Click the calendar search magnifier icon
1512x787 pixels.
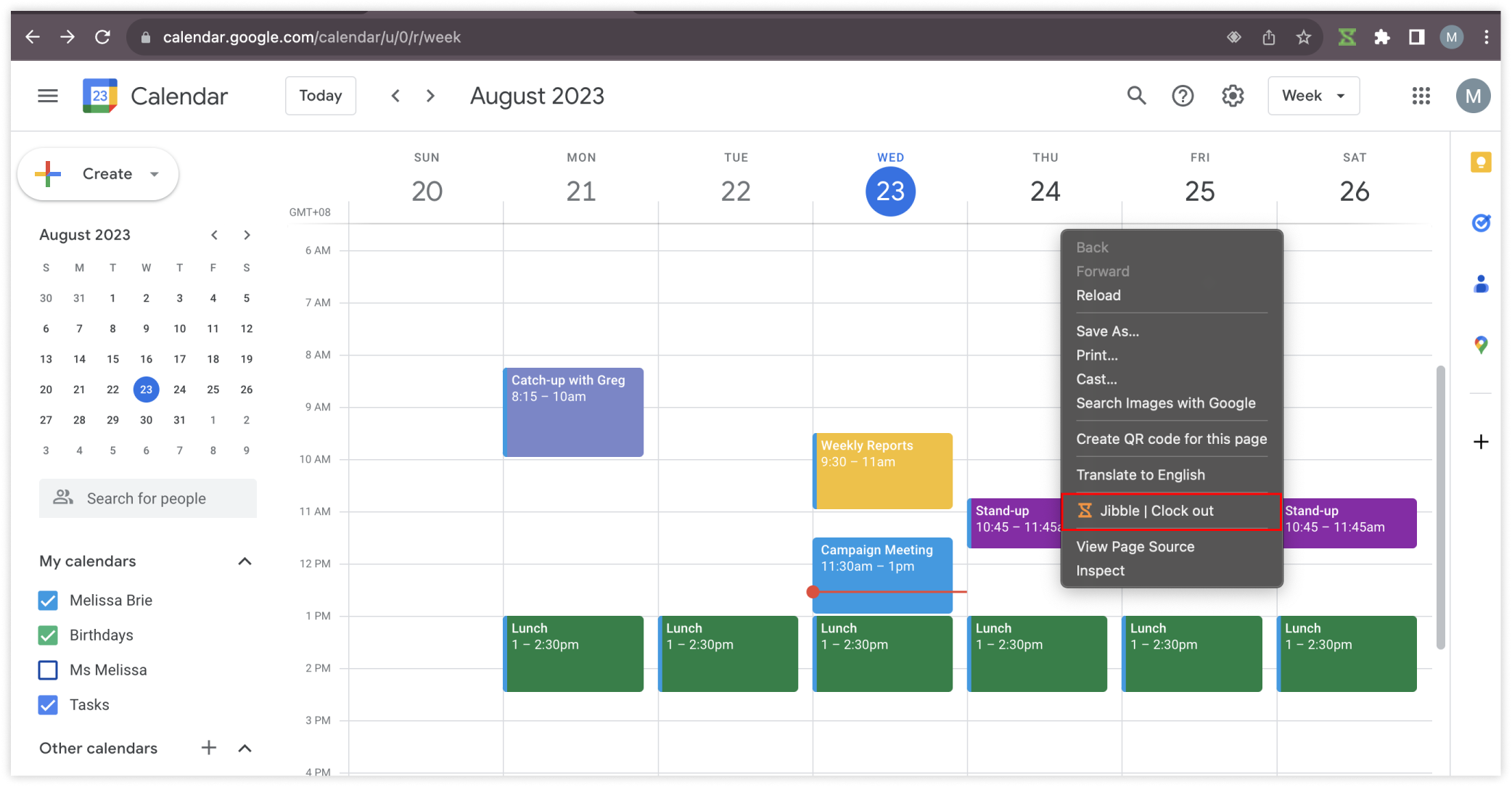(1136, 96)
